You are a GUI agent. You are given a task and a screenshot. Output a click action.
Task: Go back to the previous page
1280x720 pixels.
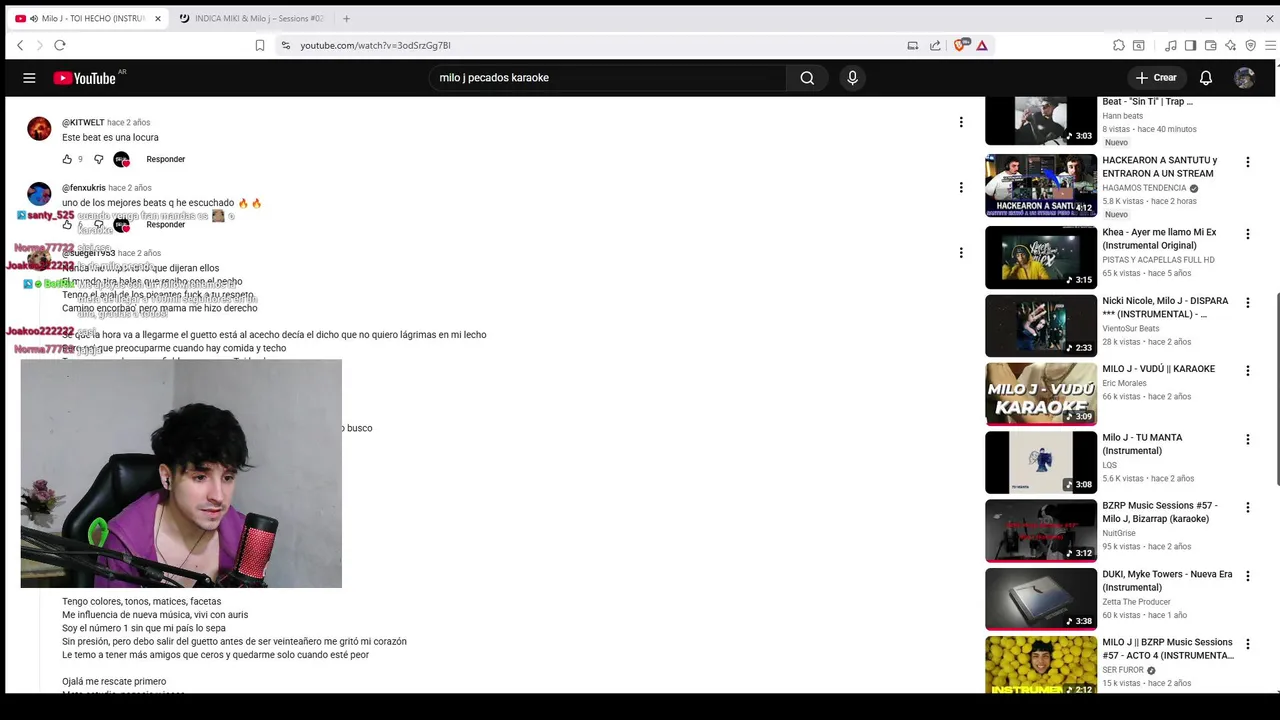tap(20, 45)
